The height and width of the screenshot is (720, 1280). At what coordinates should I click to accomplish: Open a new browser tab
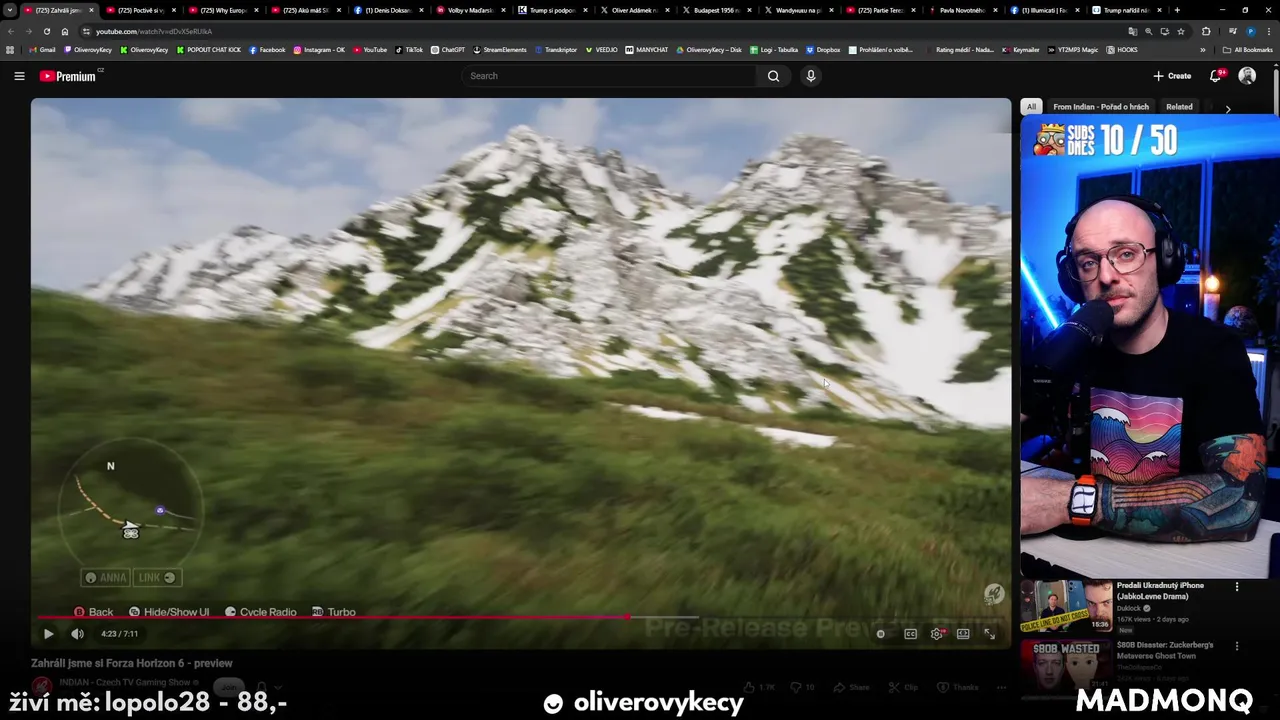click(1177, 10)
